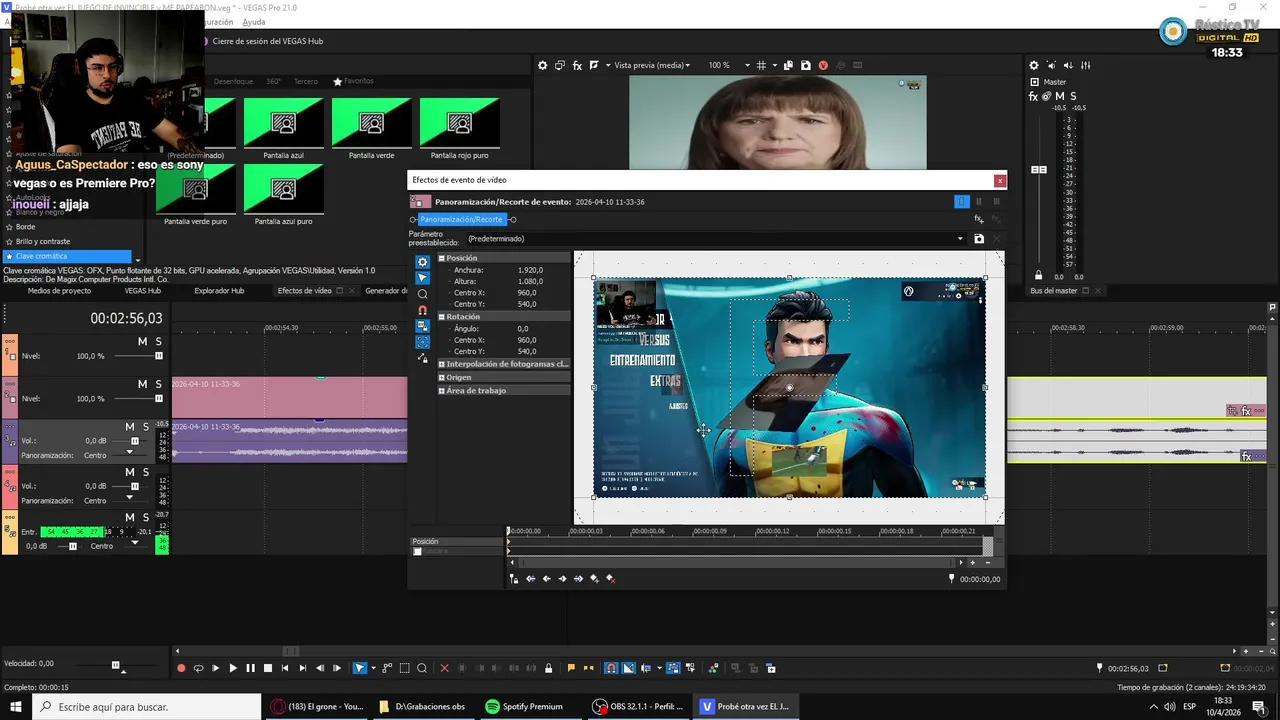This screenshot has width=1280, height=720.
Task: Choose the Zoom edit tool magnifier
Action: (x=422, y=668)
